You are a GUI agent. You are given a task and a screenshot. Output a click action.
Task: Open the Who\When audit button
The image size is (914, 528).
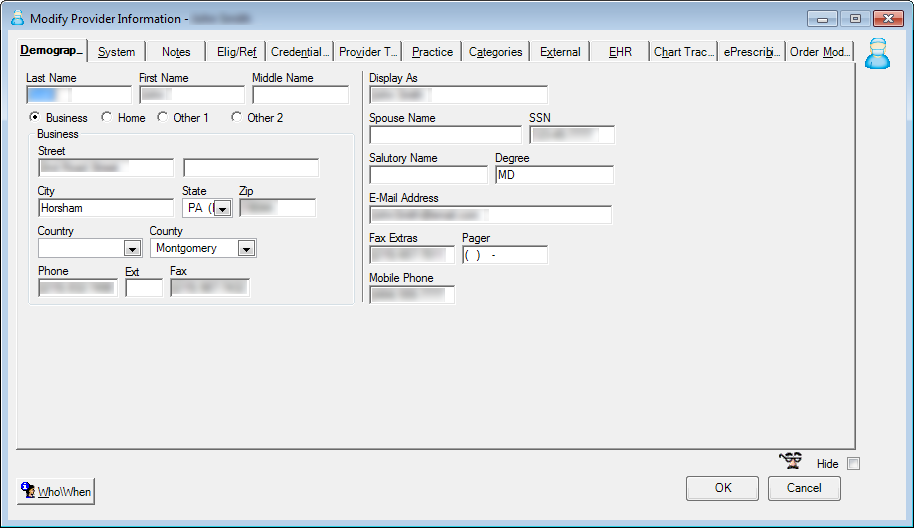pyautogui.click(x=57, y=491)
